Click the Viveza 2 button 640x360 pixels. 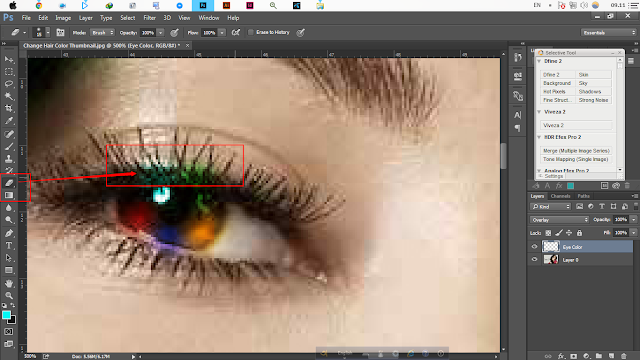(x=576, y=125)
